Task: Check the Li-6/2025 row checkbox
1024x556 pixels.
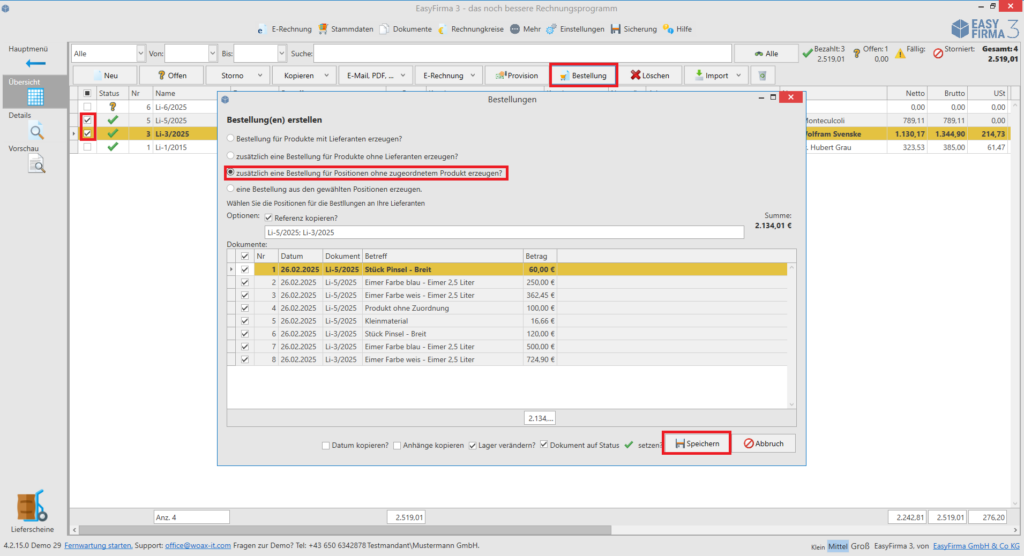Action: 88,106
